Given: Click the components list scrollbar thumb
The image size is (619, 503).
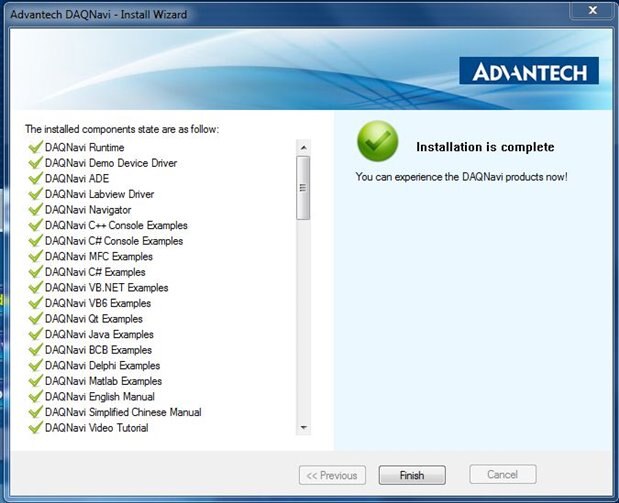Looking at the screenshot, I should coord(303,188).
